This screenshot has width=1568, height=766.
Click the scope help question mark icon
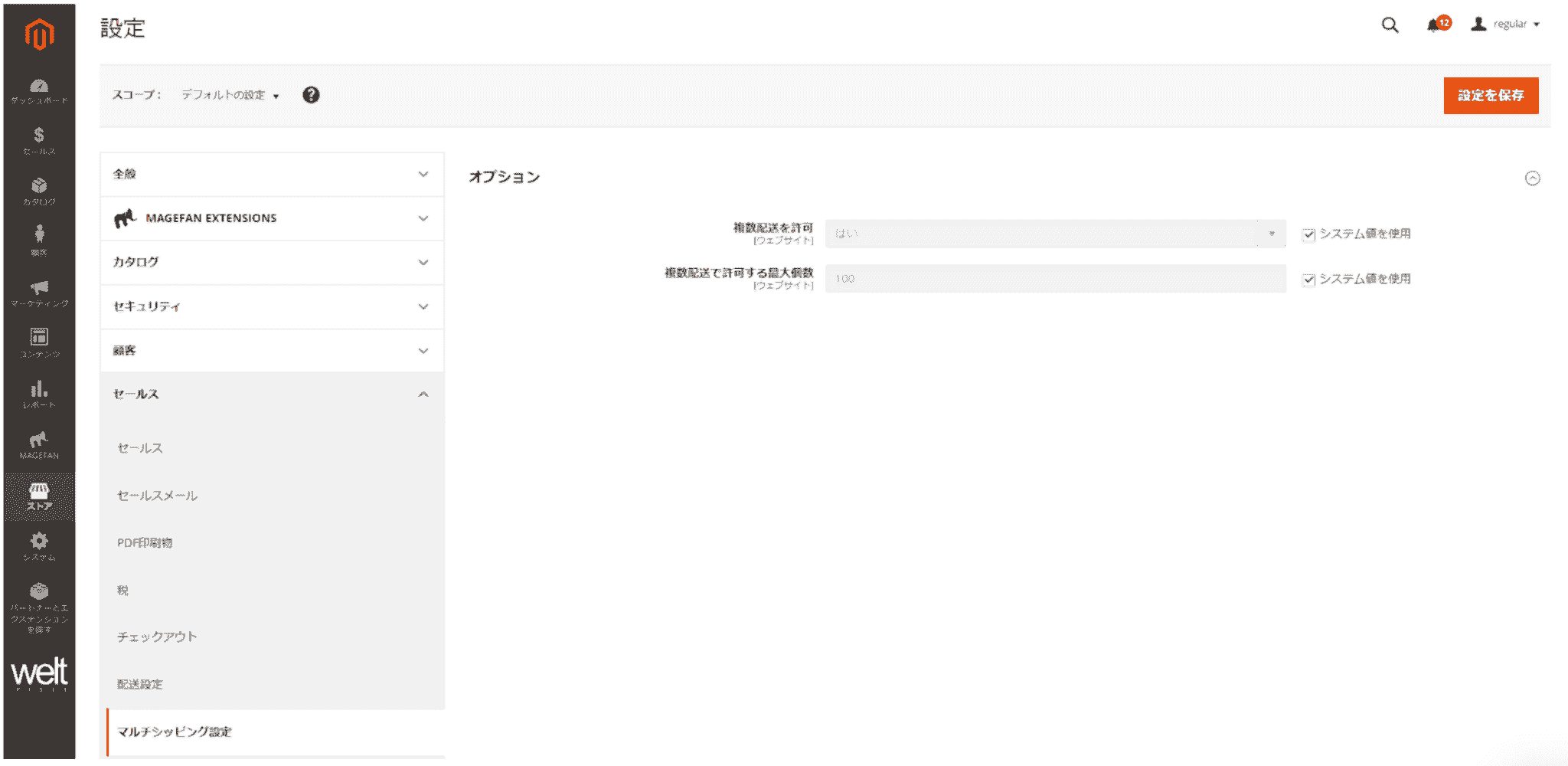[x=311, y=95]
